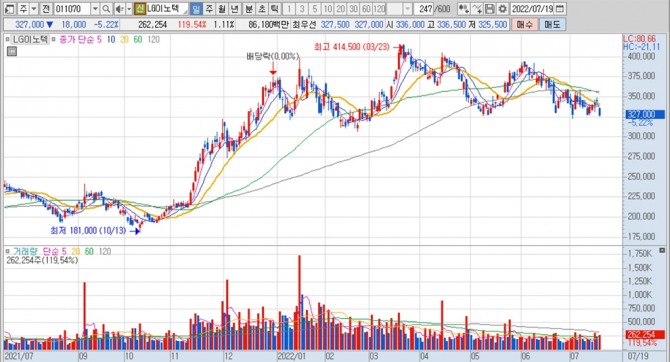Switch to the 월 monthly period tab
Image resolution: width=670 pixels, height=362 pixels.
[222, 9]
